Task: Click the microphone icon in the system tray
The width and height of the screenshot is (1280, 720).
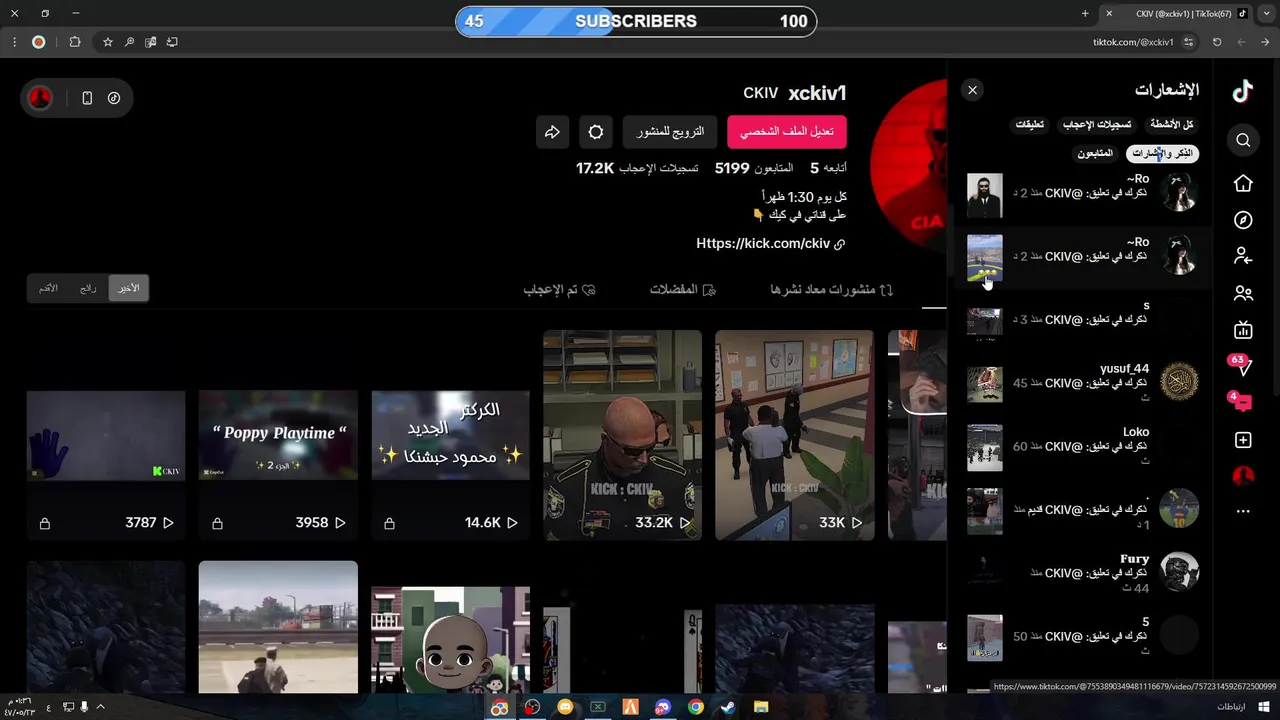Action: tap(84, 707)
